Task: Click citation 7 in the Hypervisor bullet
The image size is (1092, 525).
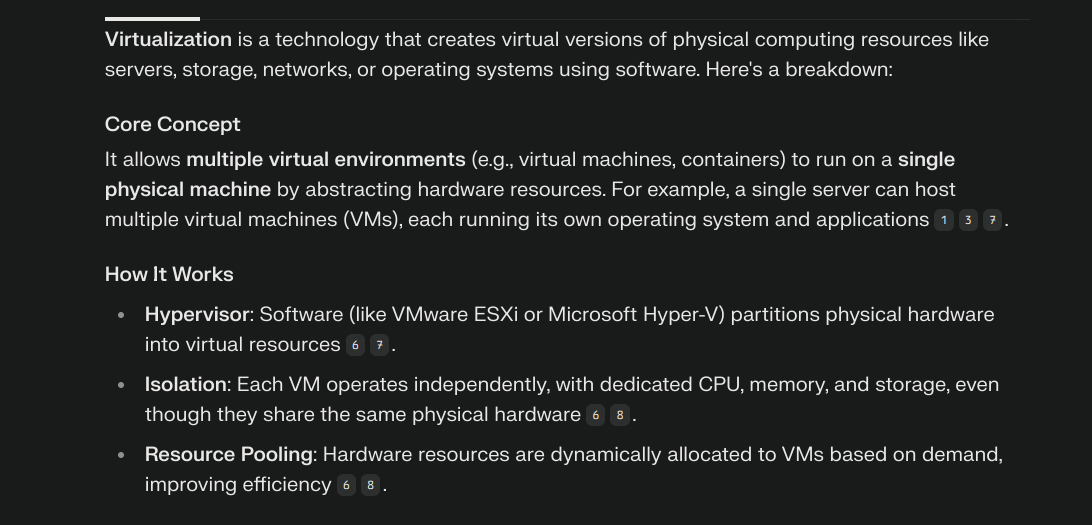Action: tap(380, 345)
